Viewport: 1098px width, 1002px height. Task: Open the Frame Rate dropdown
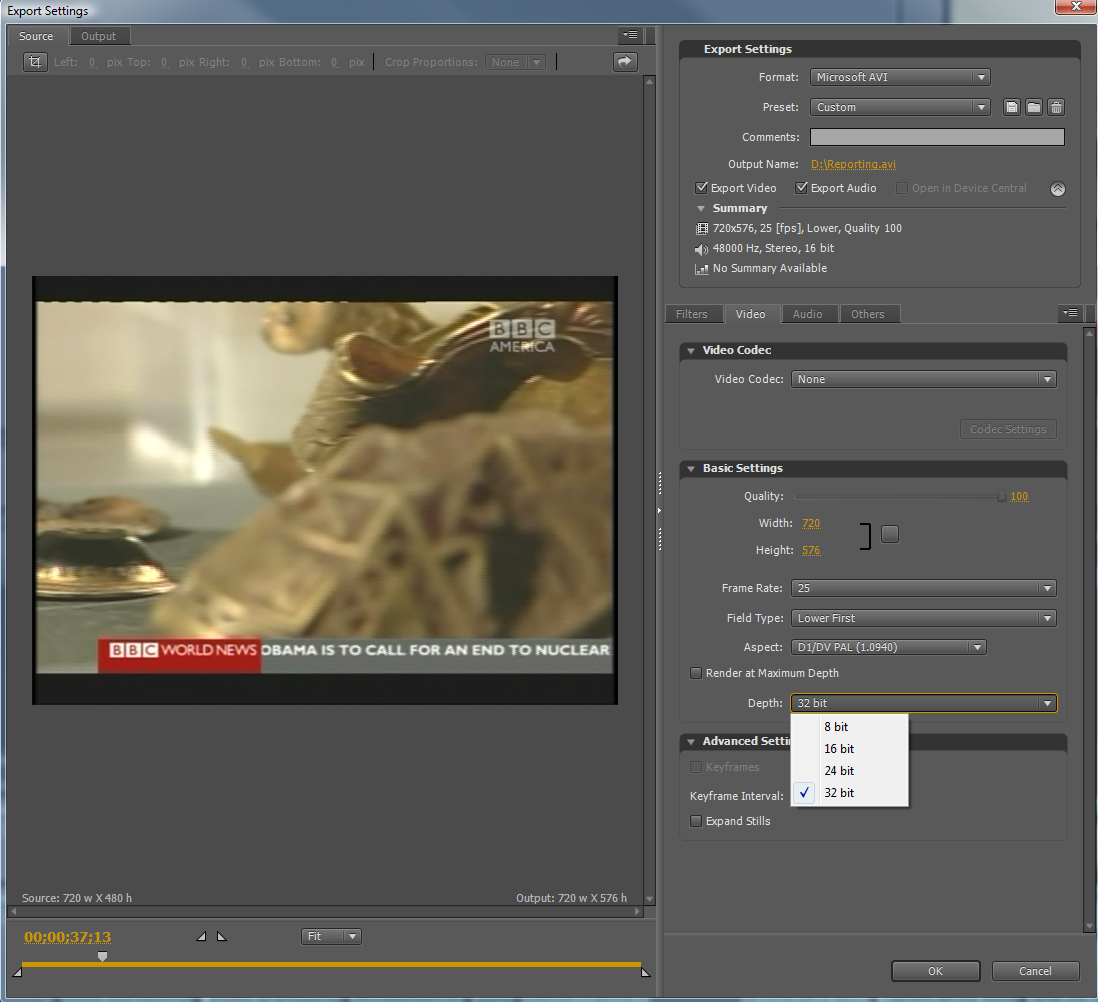(924, 588)
